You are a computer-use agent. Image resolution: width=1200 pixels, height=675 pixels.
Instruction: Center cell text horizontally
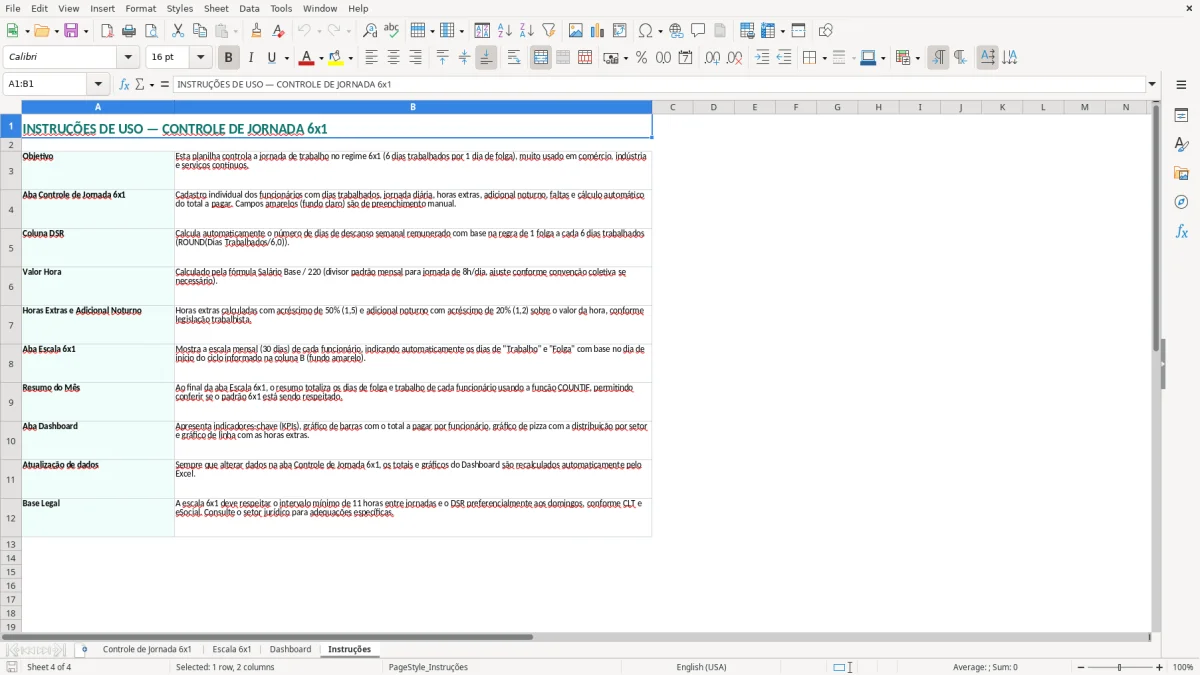(393, 58)
